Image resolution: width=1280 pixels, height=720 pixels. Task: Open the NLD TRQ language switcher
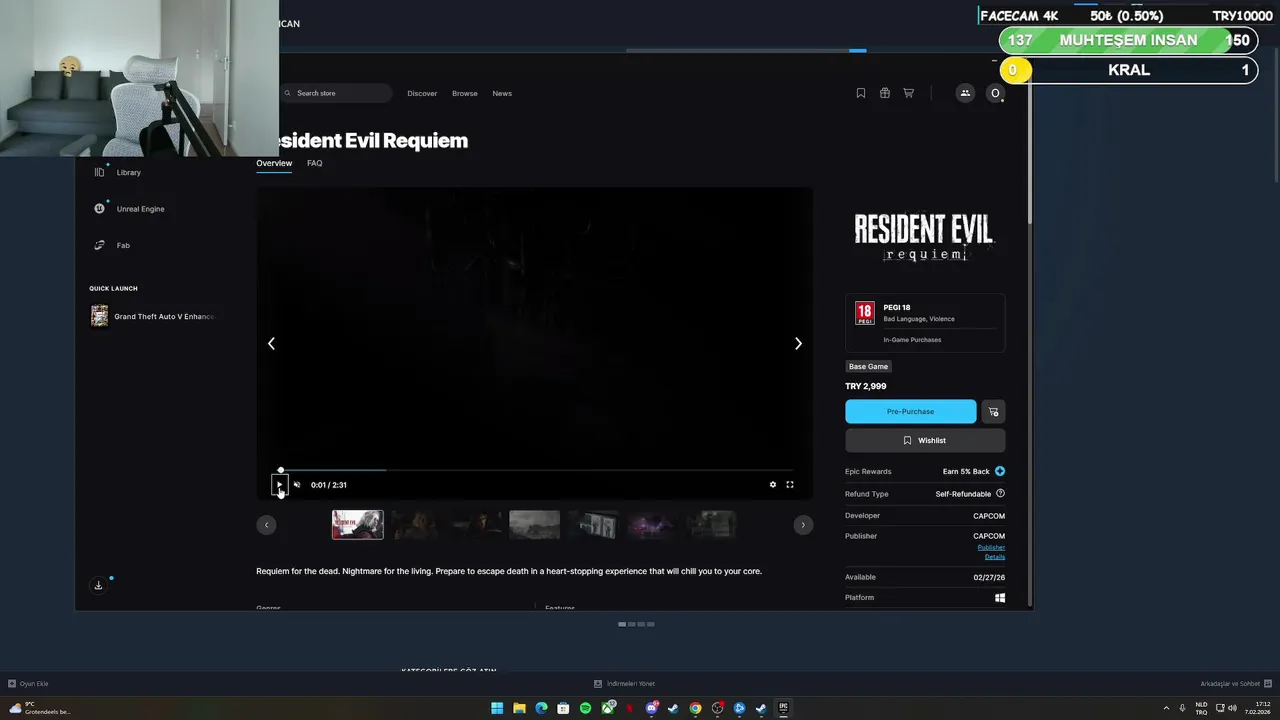1201,708
